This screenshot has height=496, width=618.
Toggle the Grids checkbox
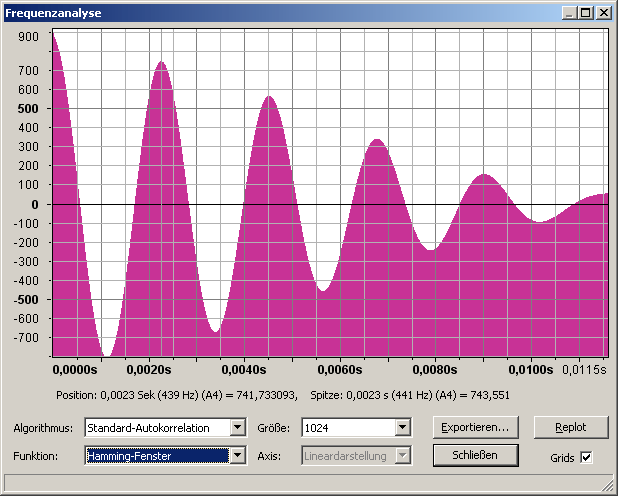587,458
